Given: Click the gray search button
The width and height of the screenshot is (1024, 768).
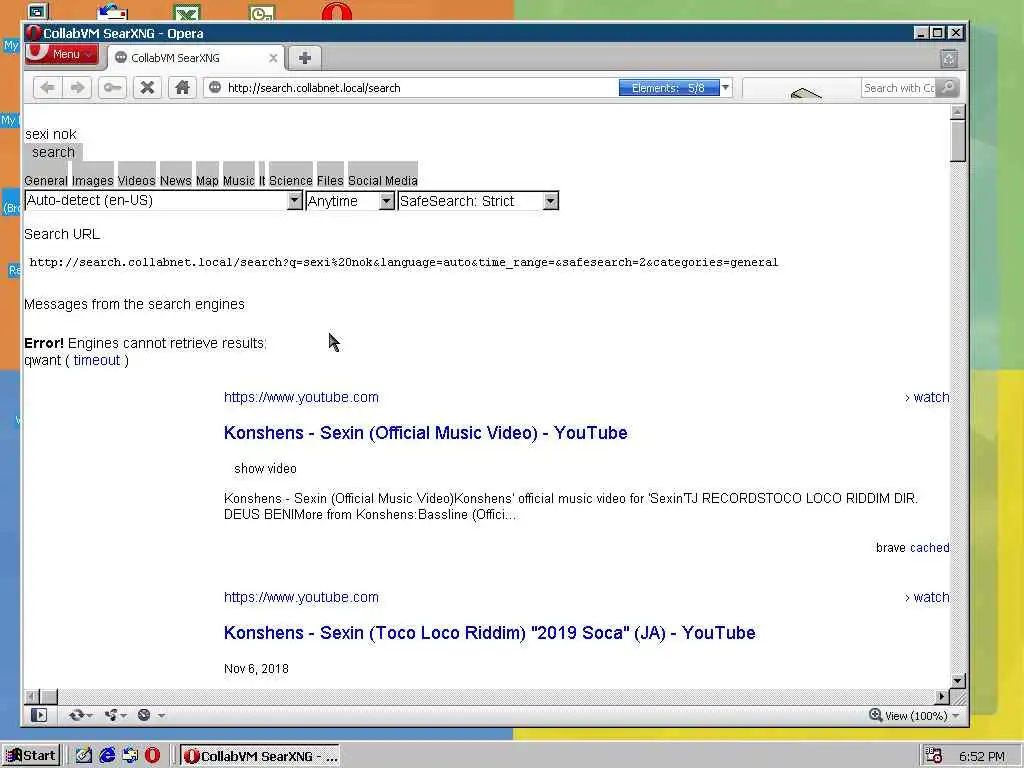Looking at the screenshot, I should pos(54,152).
